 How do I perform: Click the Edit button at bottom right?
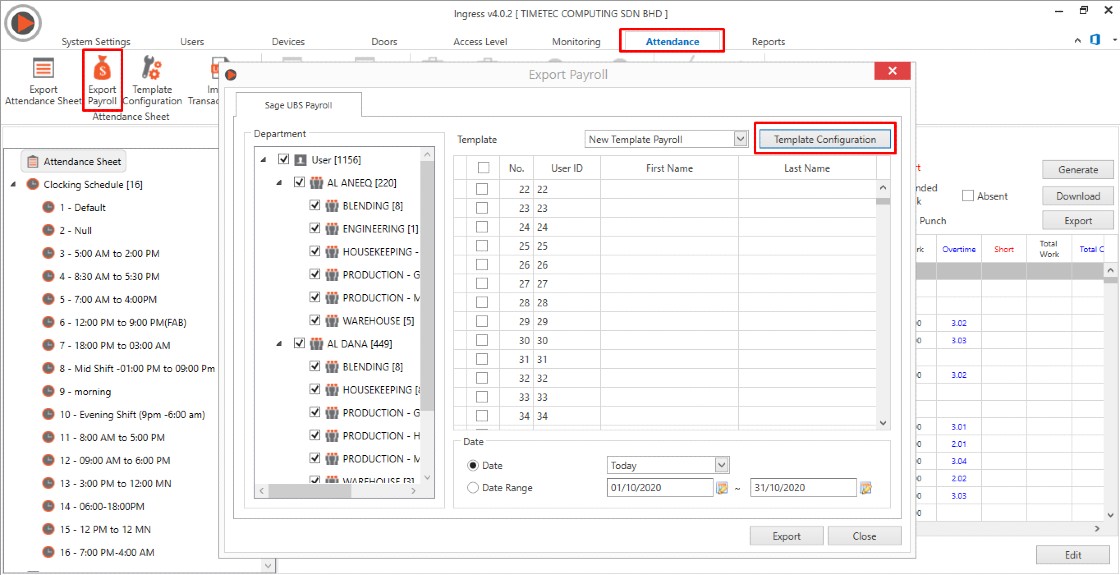pyautogui.click(x=1071, y=555)
